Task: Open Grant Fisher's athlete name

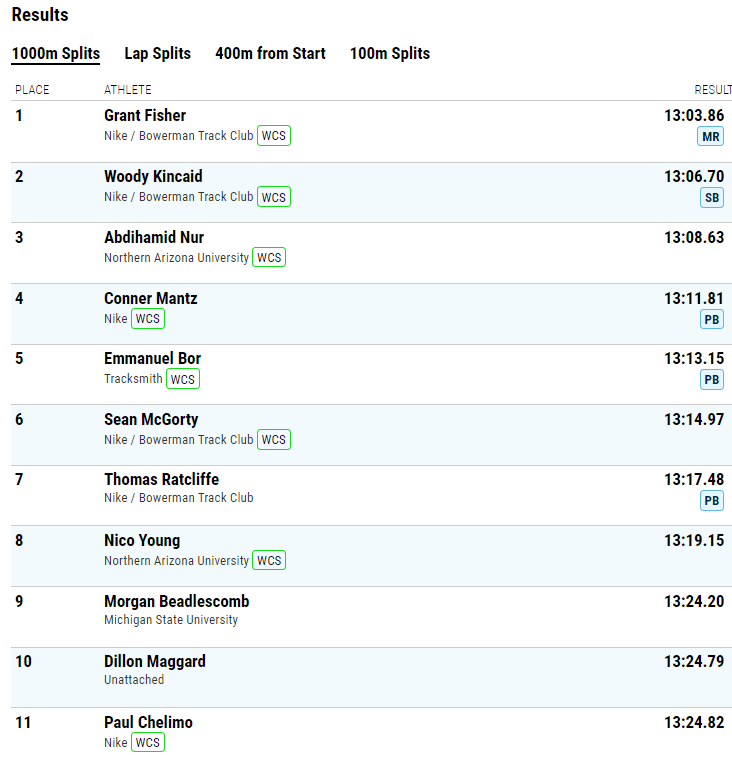Action: pos(145,115)
